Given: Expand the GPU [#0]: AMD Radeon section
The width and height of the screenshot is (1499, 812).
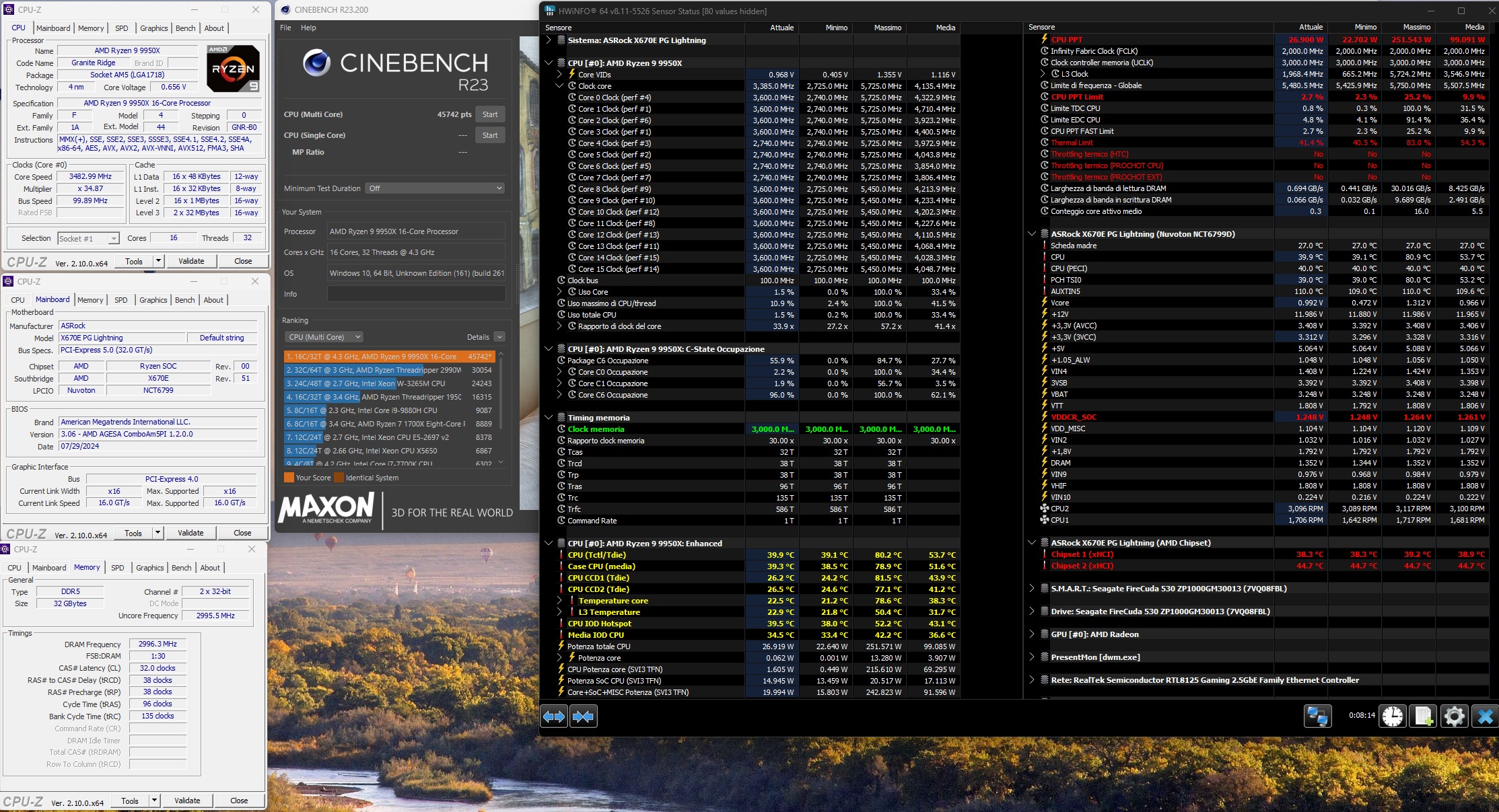Looking at the screenshot, I should pyautogui.click(x=1032, y=634).
